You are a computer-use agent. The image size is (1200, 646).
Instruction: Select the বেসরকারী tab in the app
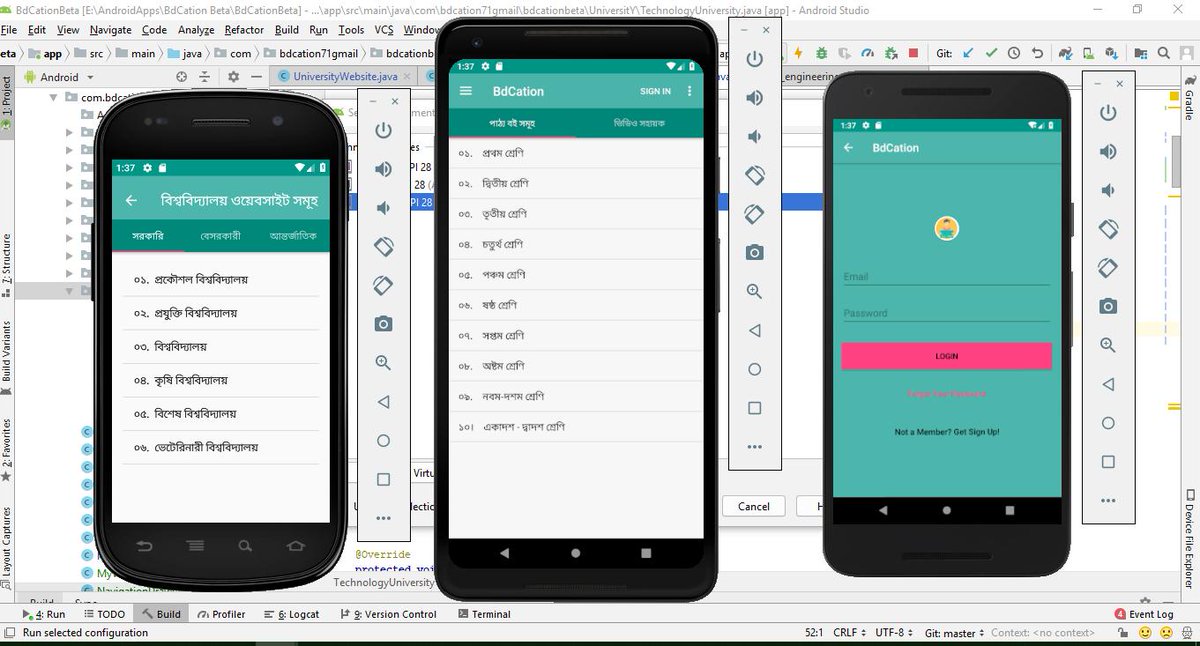tap(220, 236)
